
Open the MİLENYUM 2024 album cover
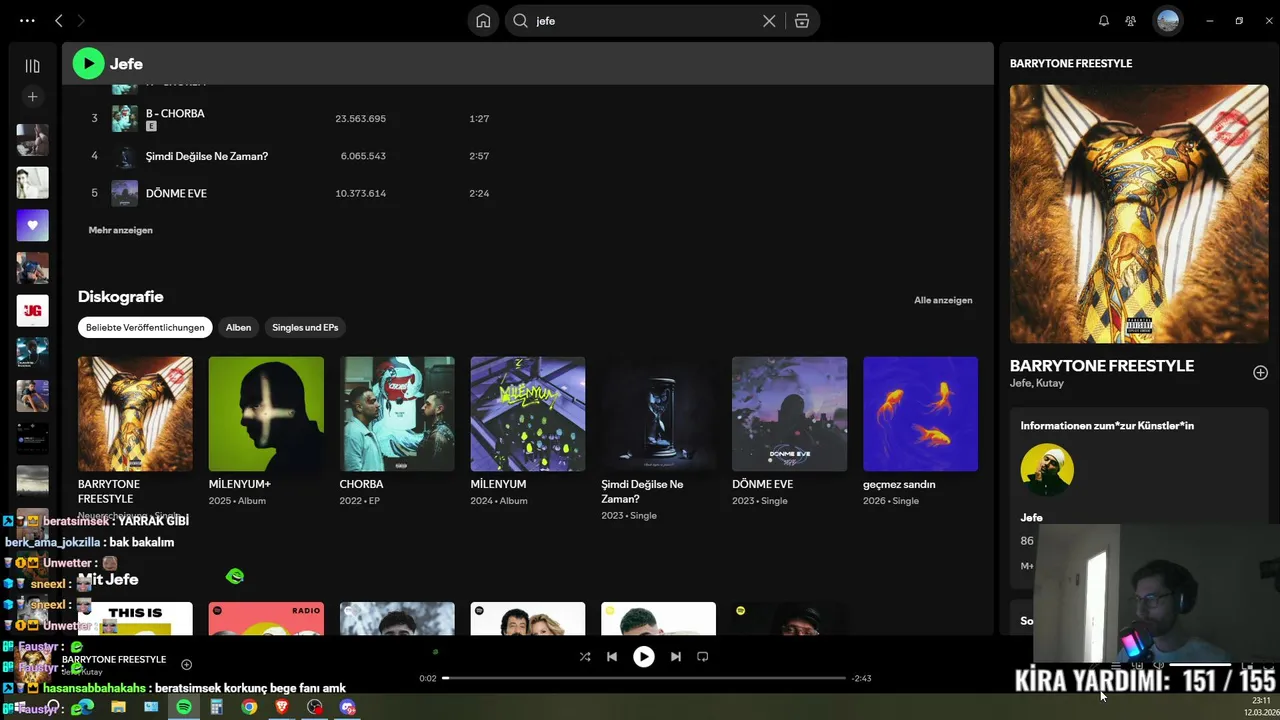coord(528,414)
